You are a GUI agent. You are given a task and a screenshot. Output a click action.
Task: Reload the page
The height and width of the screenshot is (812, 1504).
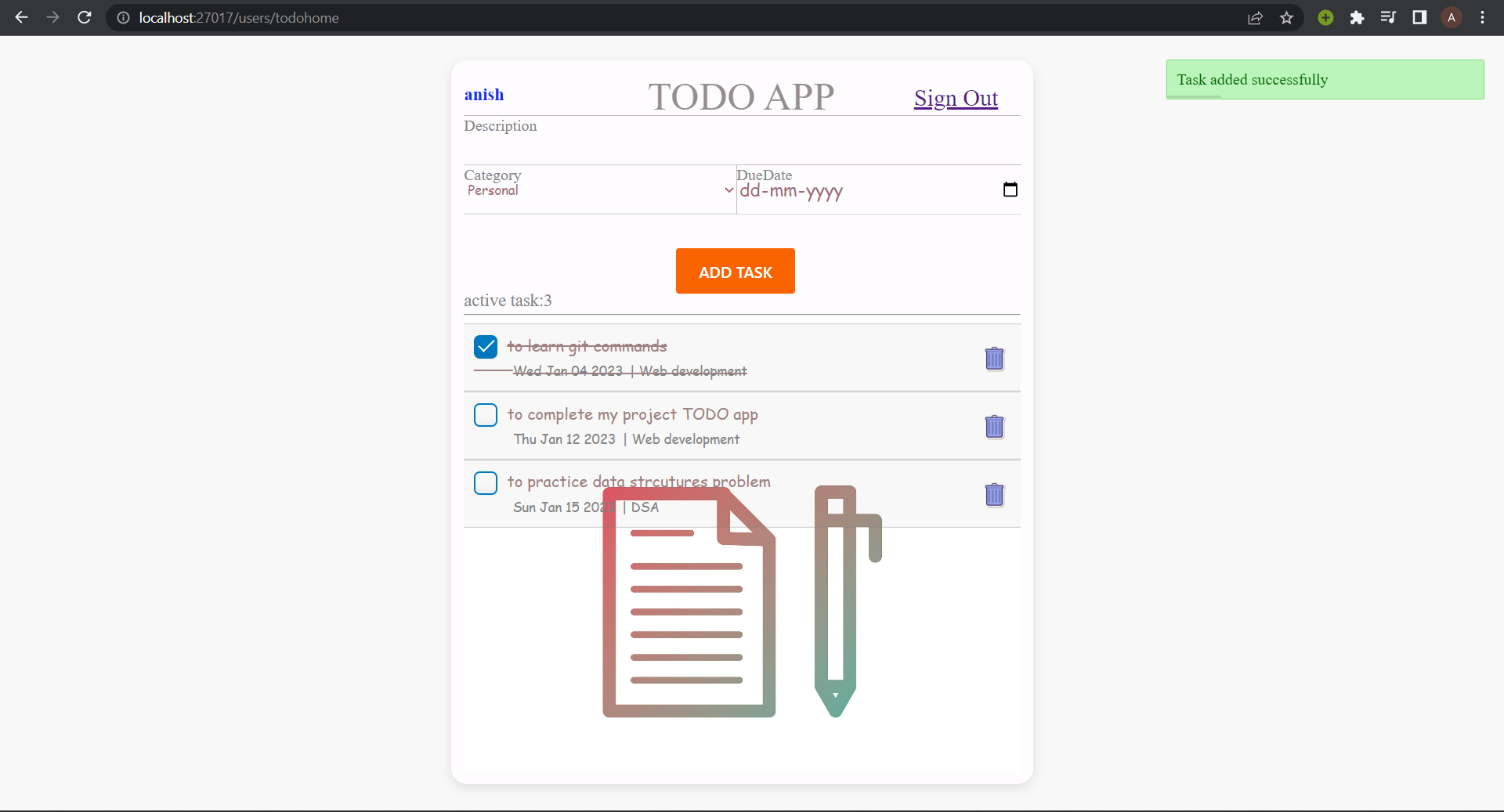84,17
